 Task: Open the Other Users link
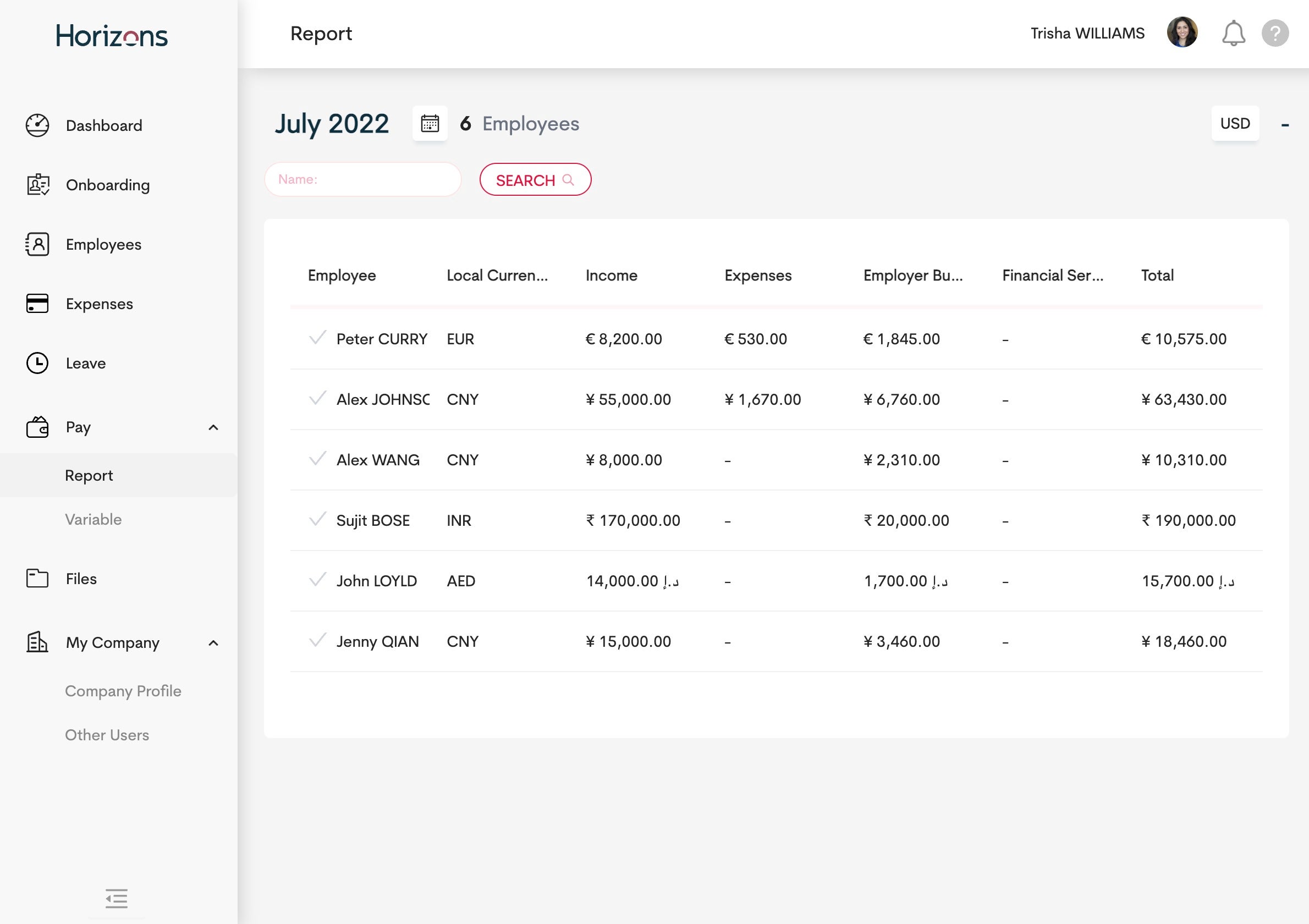point(107,735)
